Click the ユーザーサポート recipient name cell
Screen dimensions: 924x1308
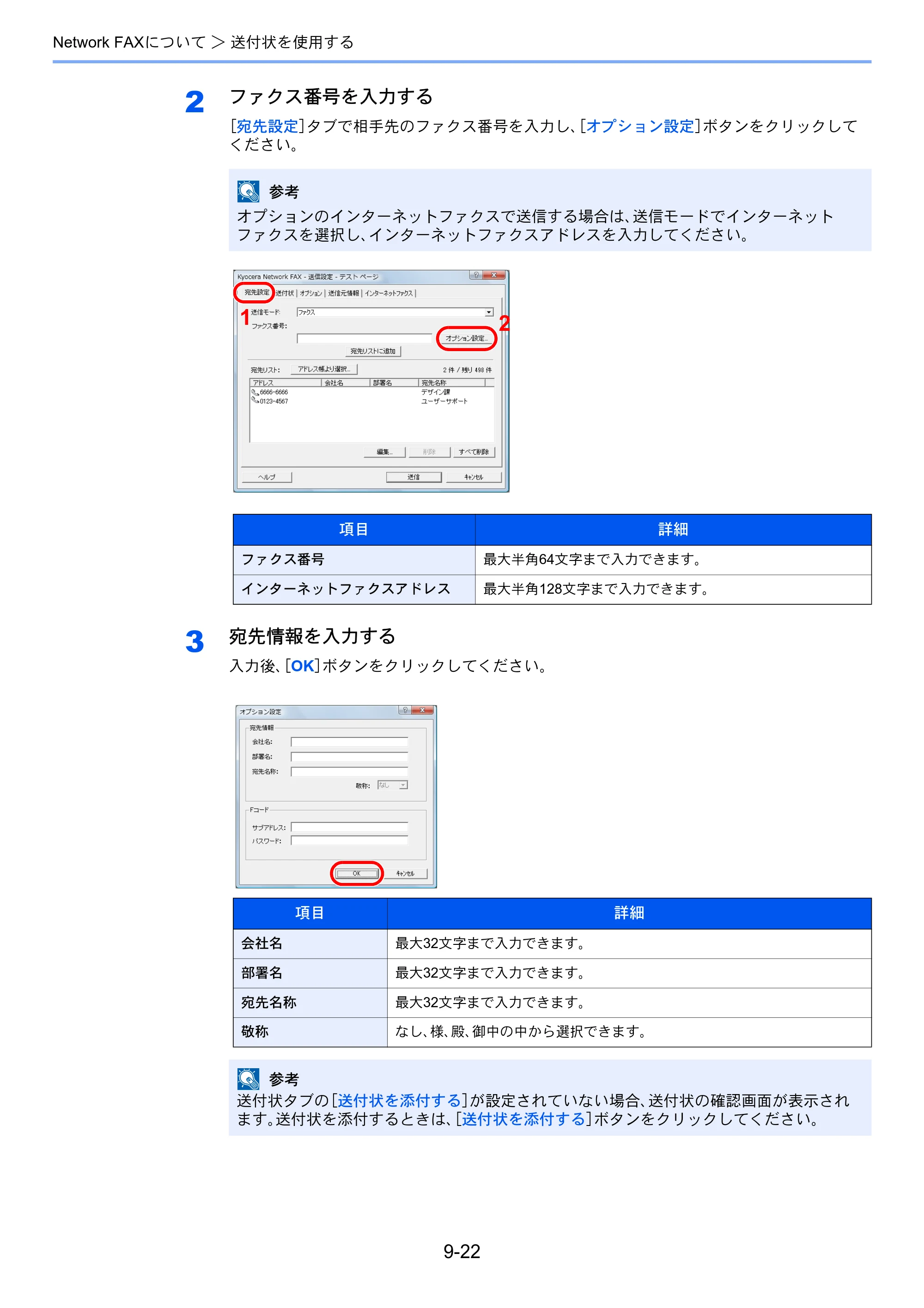coord(444,402)
